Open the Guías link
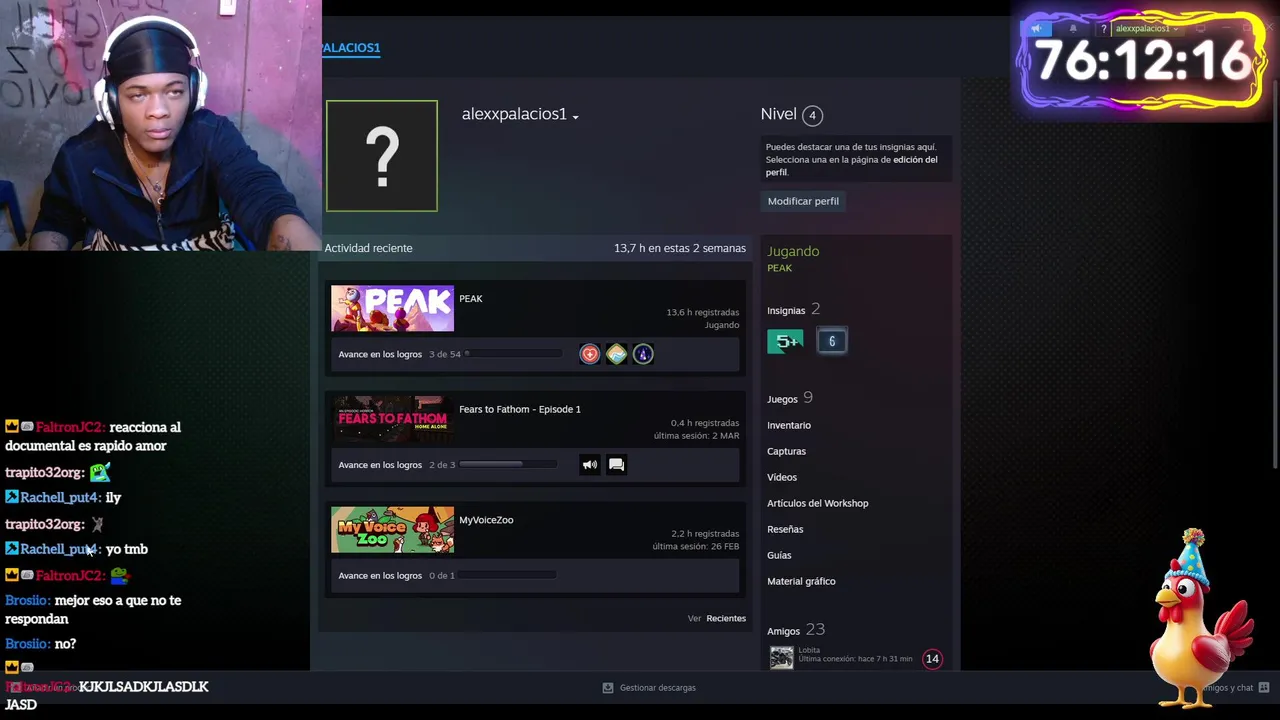The image size is (1280, 720). [779, 555]
